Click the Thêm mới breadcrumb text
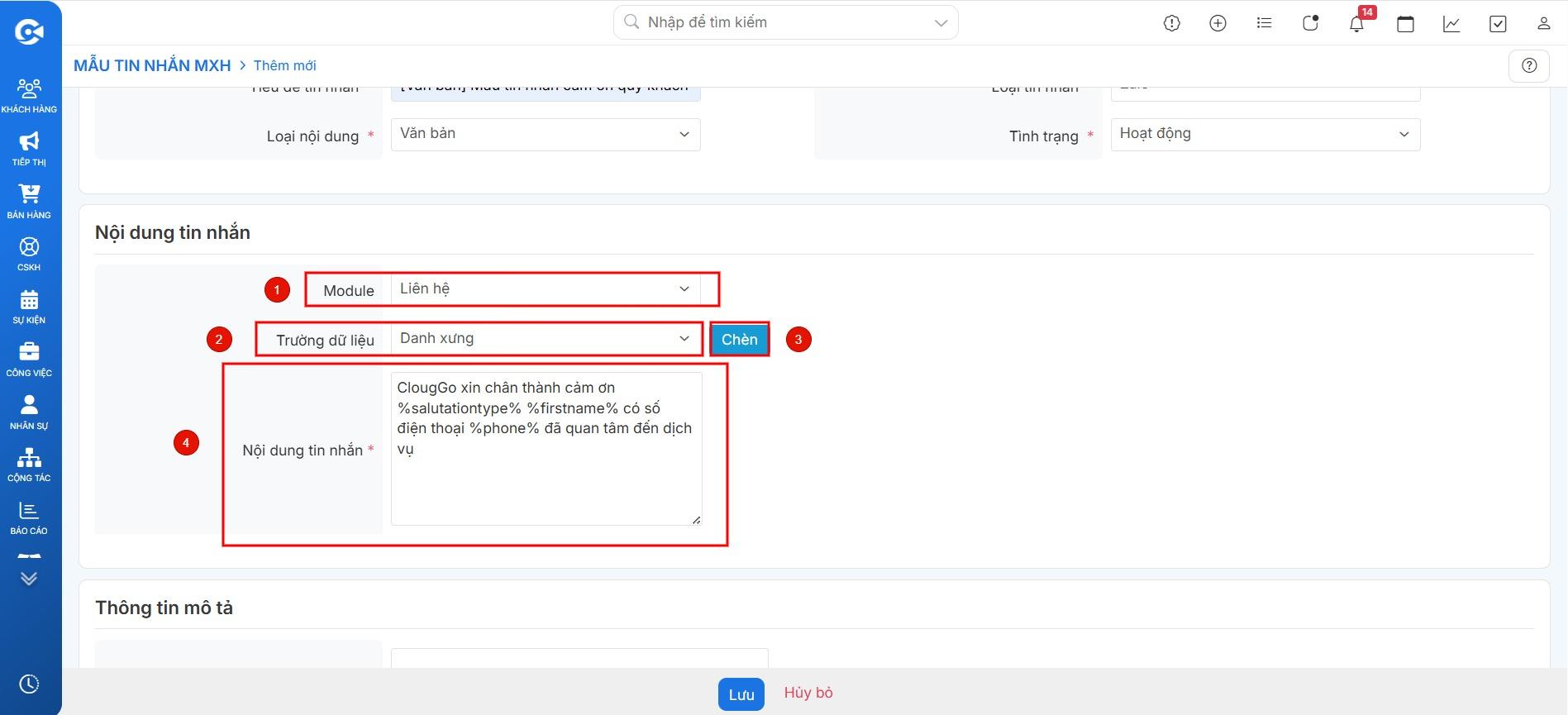 285,65
